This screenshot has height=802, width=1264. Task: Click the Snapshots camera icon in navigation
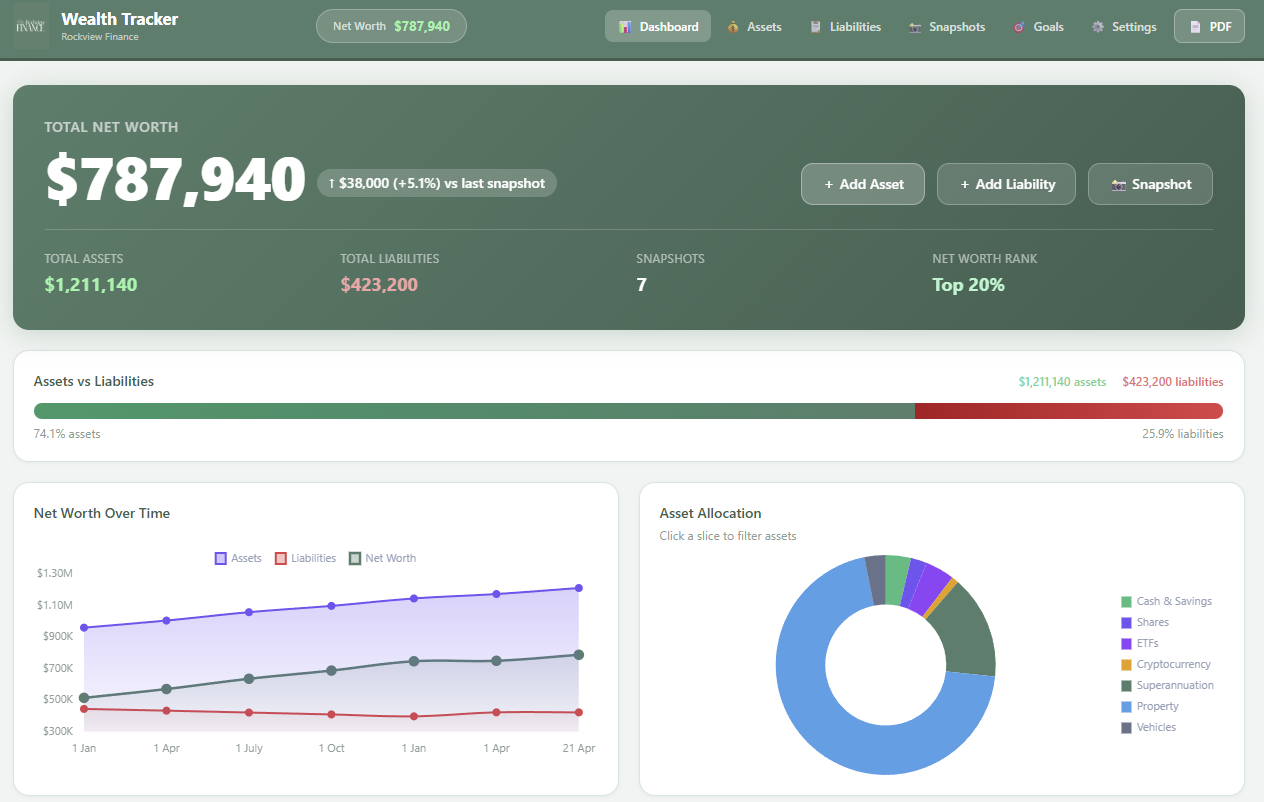pyautogui.click(x=915, y=27)
